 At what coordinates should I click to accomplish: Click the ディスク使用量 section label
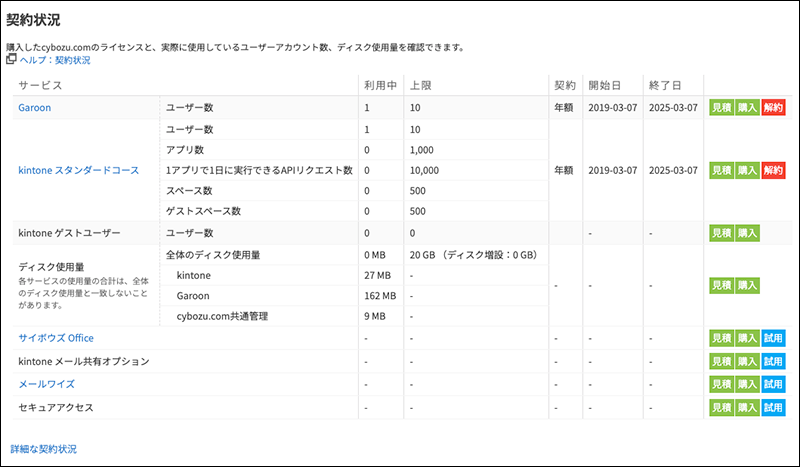(52, 267)
